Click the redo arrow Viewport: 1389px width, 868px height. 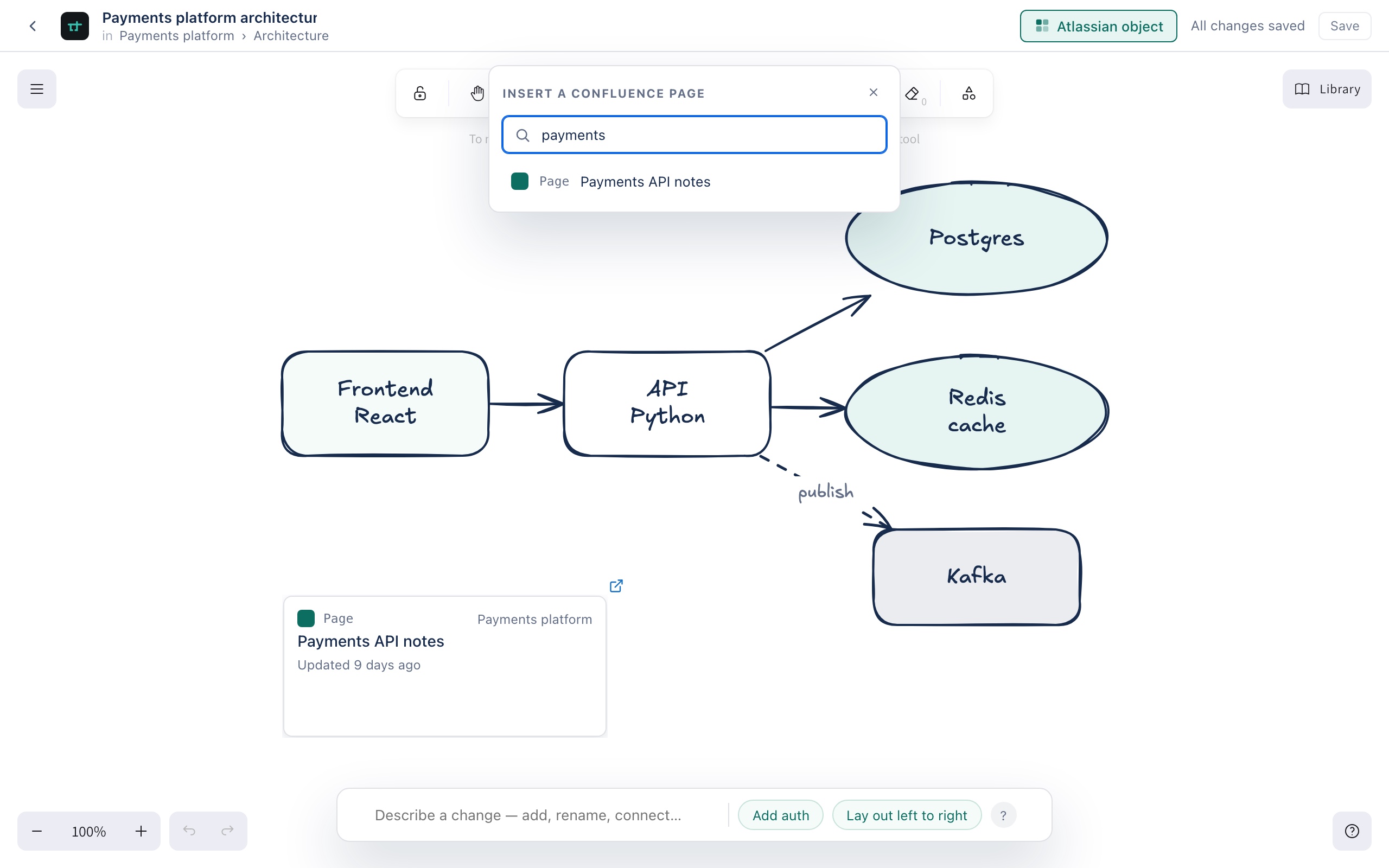point(227,831)
